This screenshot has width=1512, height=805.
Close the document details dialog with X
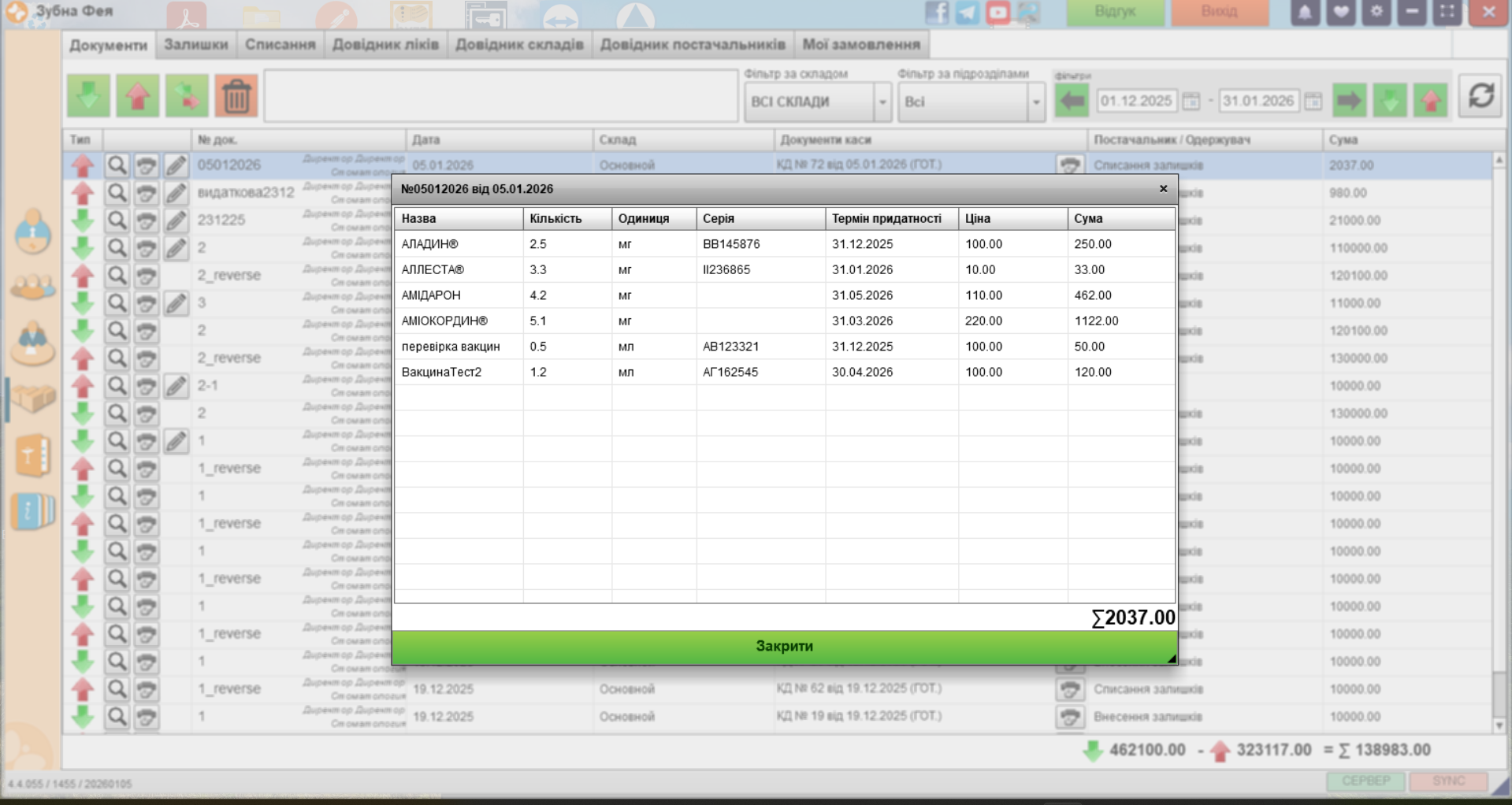coord(1163,189)
